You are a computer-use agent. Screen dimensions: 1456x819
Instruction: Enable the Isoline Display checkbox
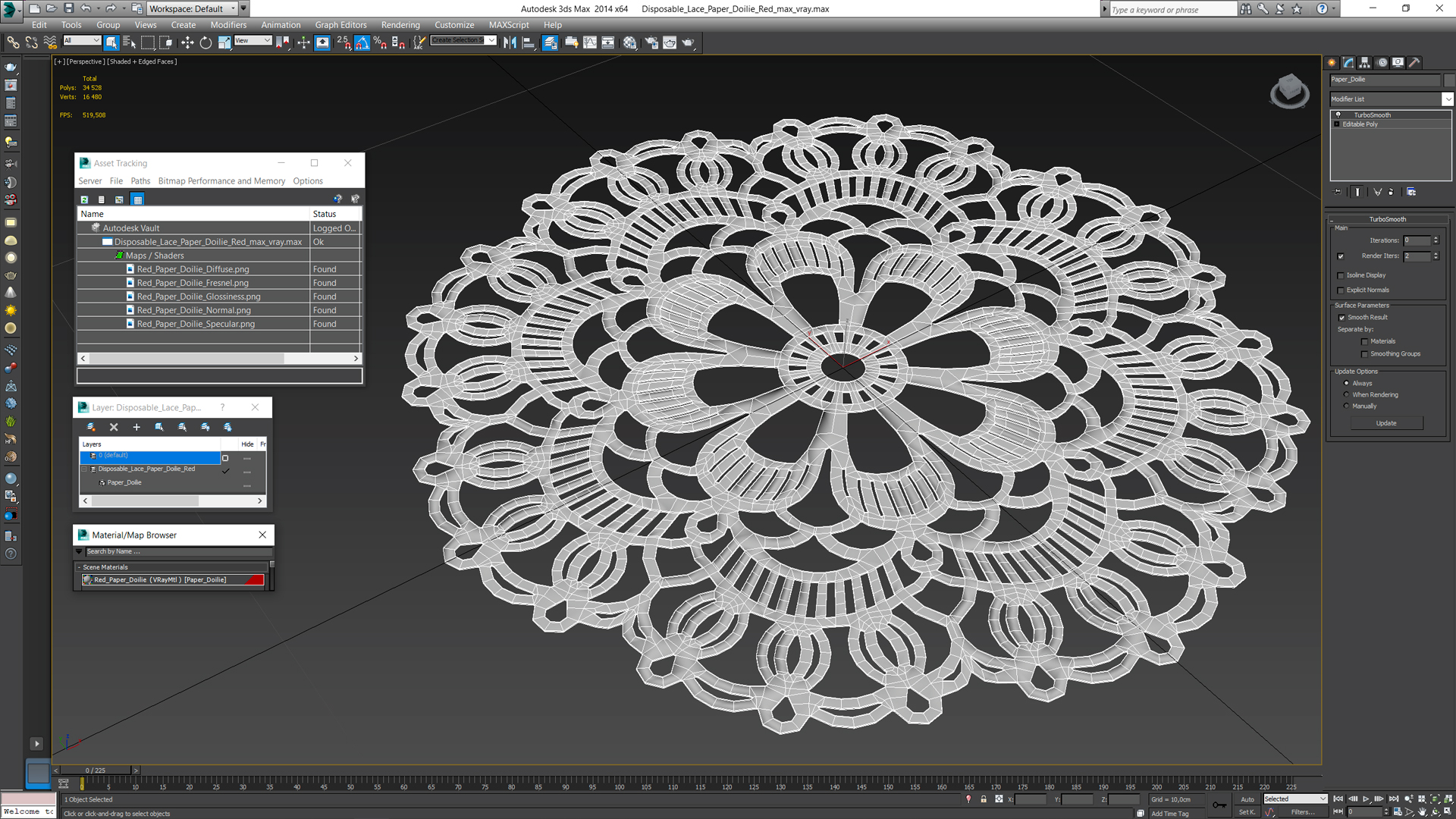pyautogui.click(x=1341, y=275)
